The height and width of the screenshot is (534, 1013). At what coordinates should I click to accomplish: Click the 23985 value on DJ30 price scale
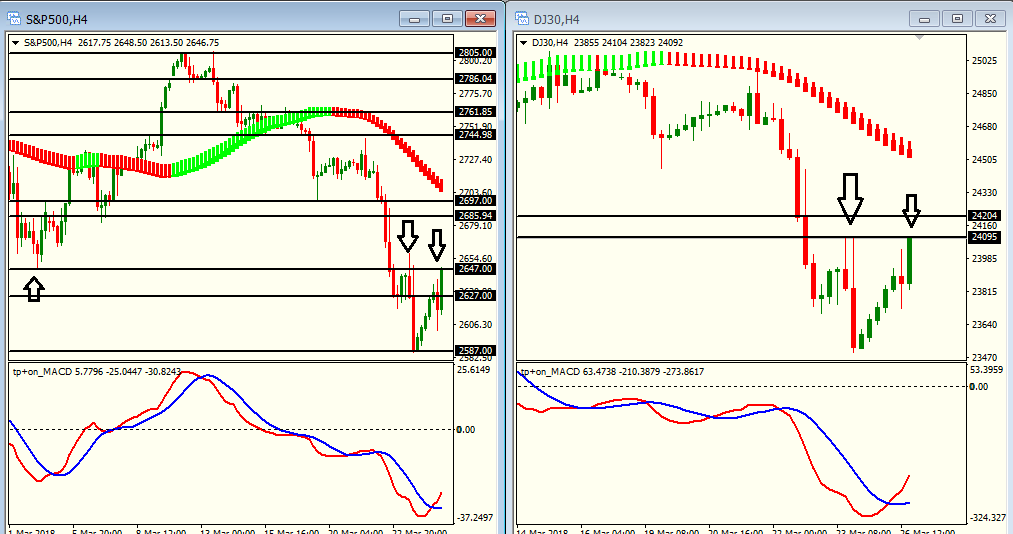tap(985, 259)
